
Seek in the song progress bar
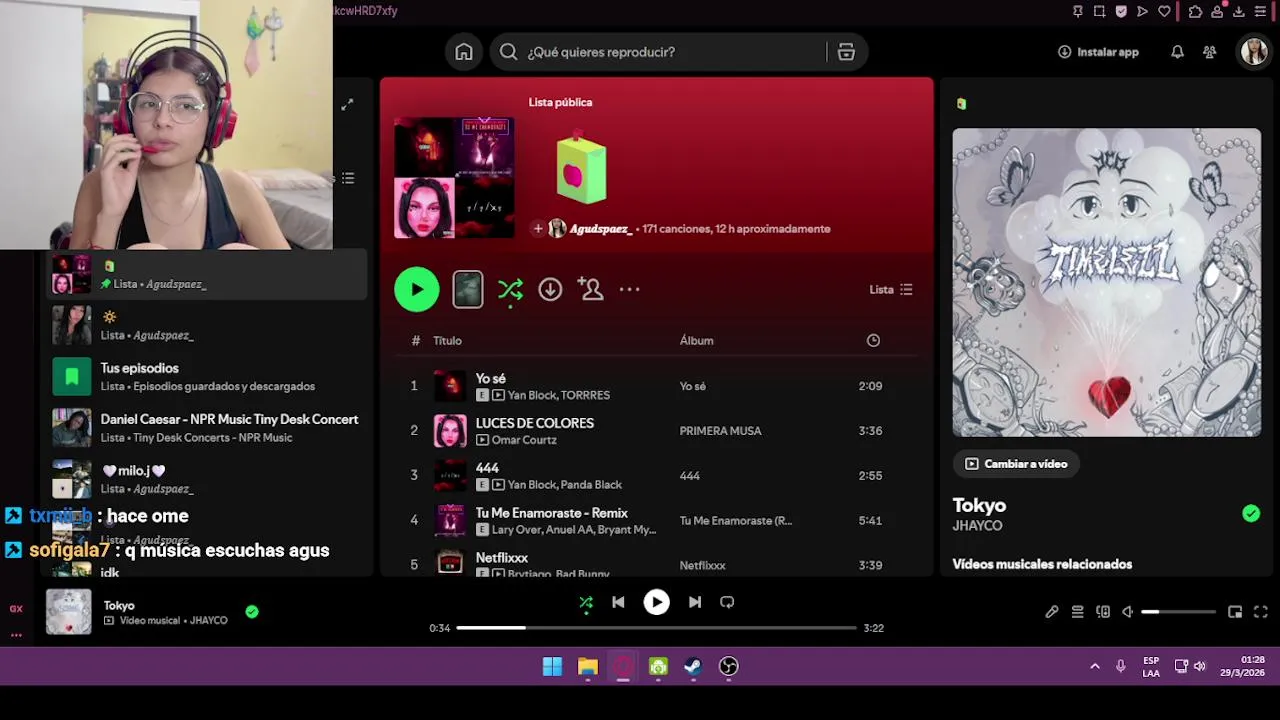pyautogui.click(x=656, y=628)
